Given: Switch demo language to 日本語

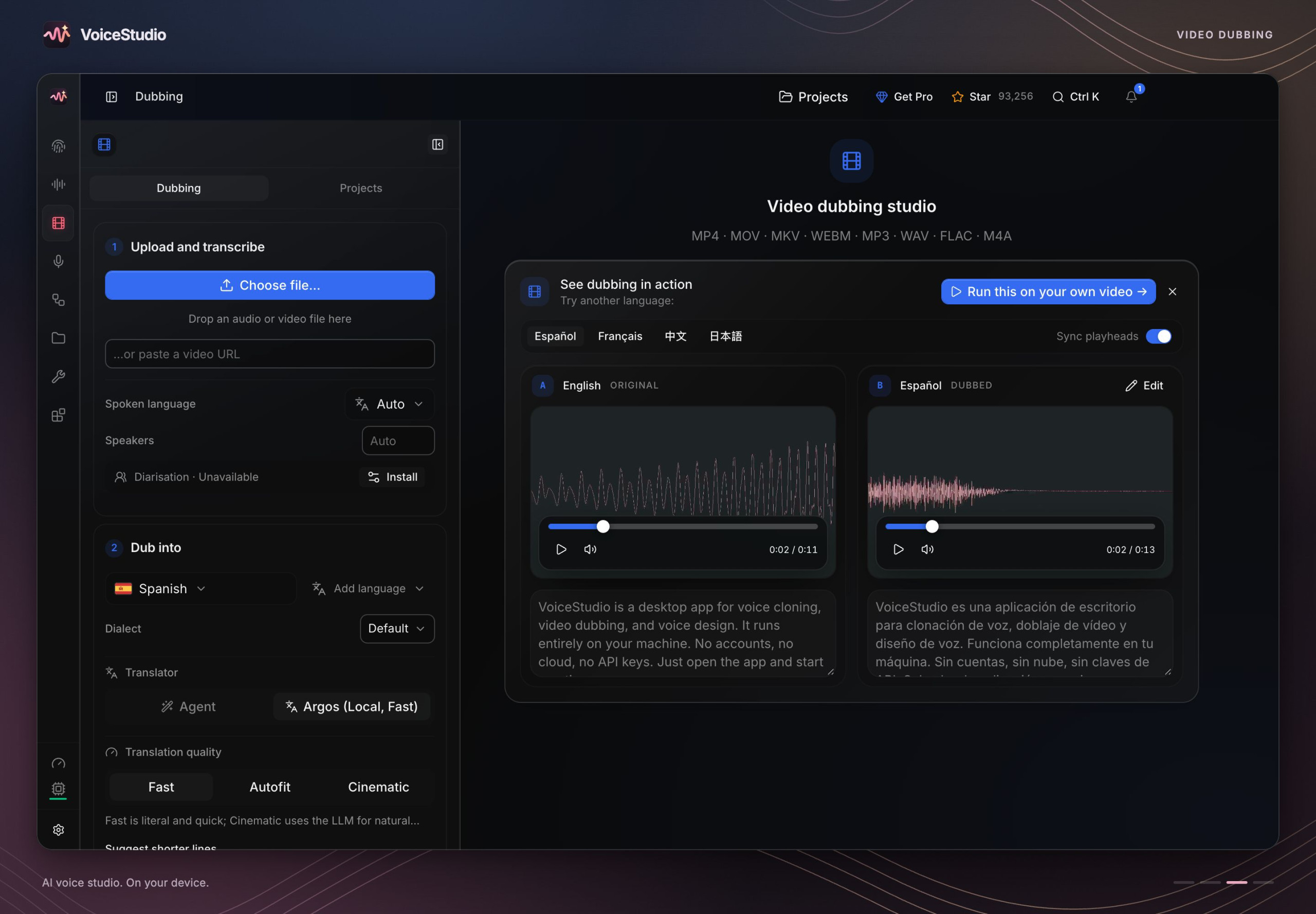Looking at the screenshot, I should [x=725, y=336].
